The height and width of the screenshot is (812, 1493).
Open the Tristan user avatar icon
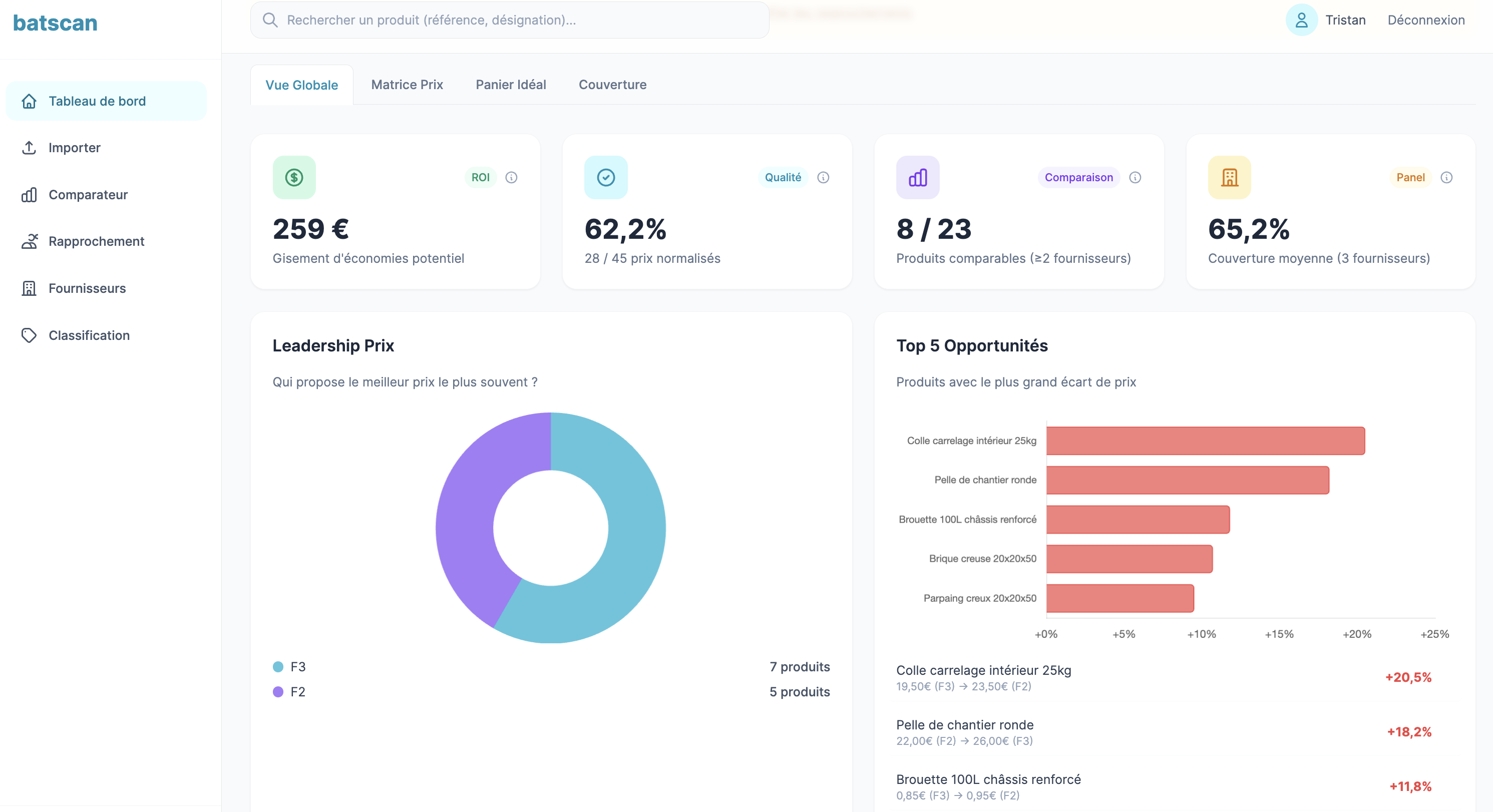(1302, 20)
